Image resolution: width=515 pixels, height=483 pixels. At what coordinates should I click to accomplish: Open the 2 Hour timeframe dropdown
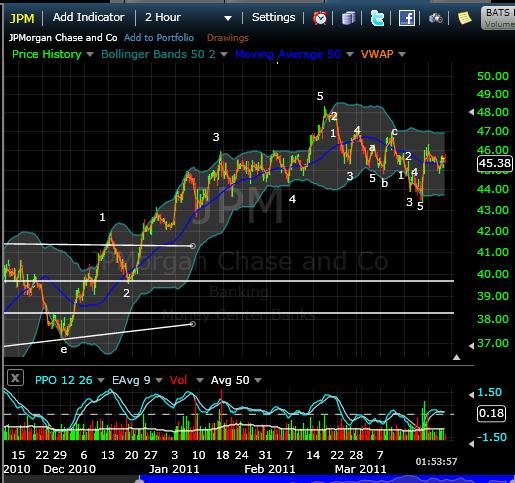pos(188,17)
